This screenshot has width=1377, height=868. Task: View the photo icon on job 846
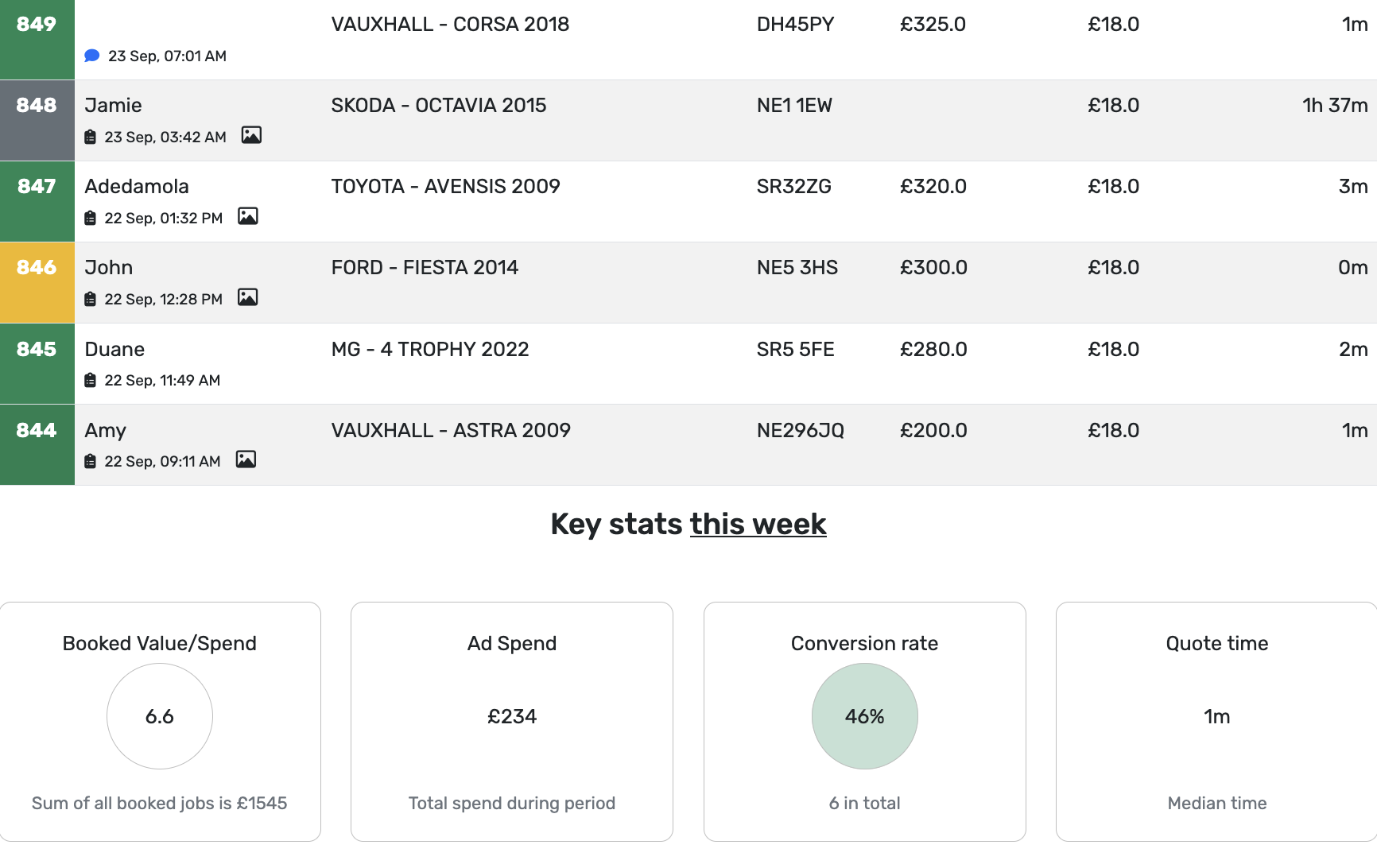(249, 298)
